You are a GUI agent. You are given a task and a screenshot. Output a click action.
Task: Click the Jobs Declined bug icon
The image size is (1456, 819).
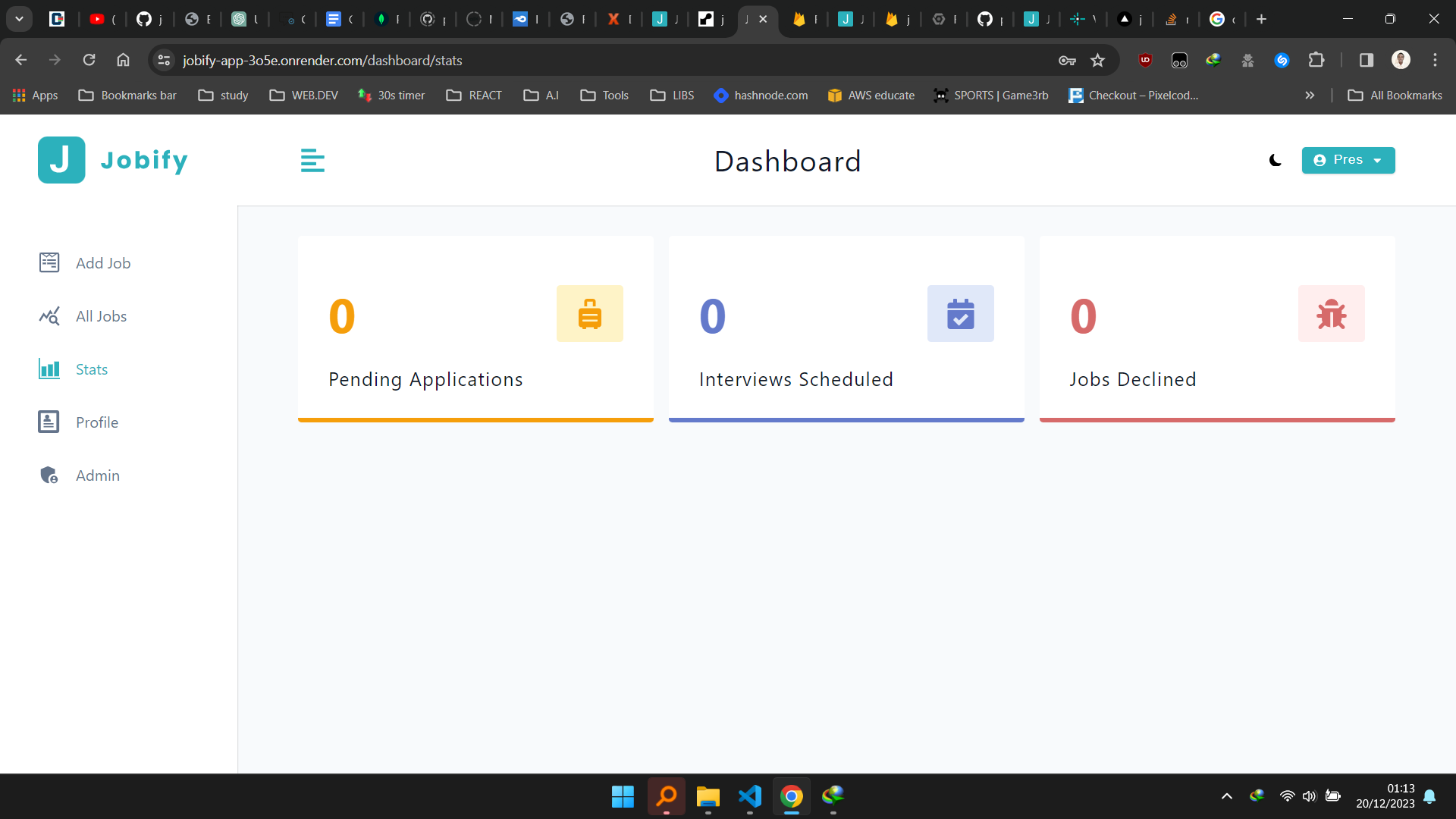click(1332, 314)
